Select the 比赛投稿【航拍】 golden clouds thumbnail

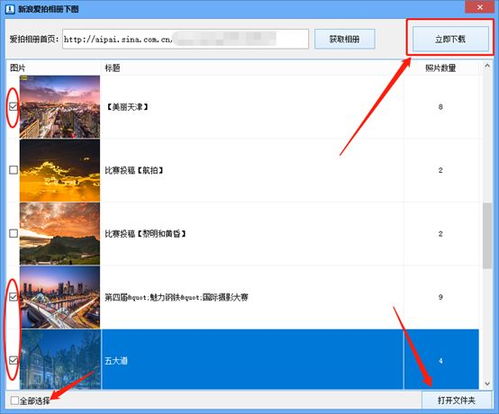click(60, 170)
